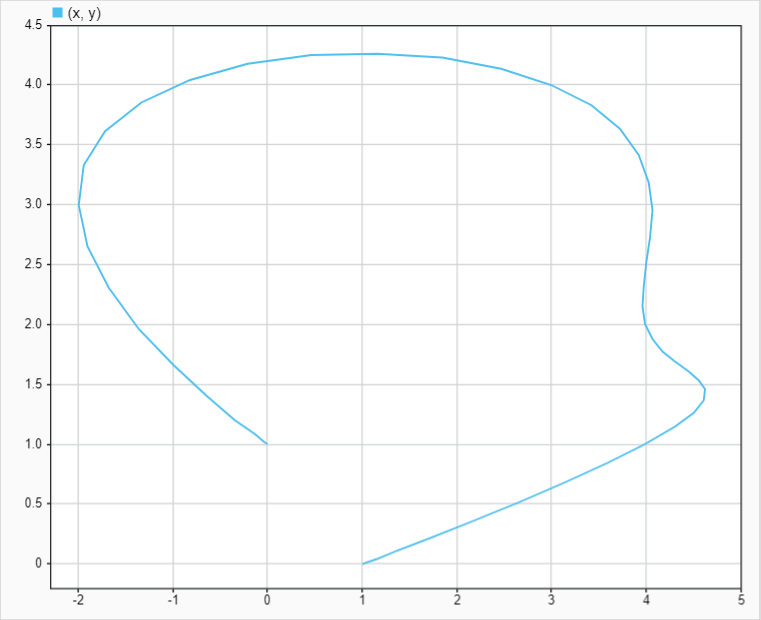Click the highest peak of the blue curve
761x620 pixels.
[377, 54]
